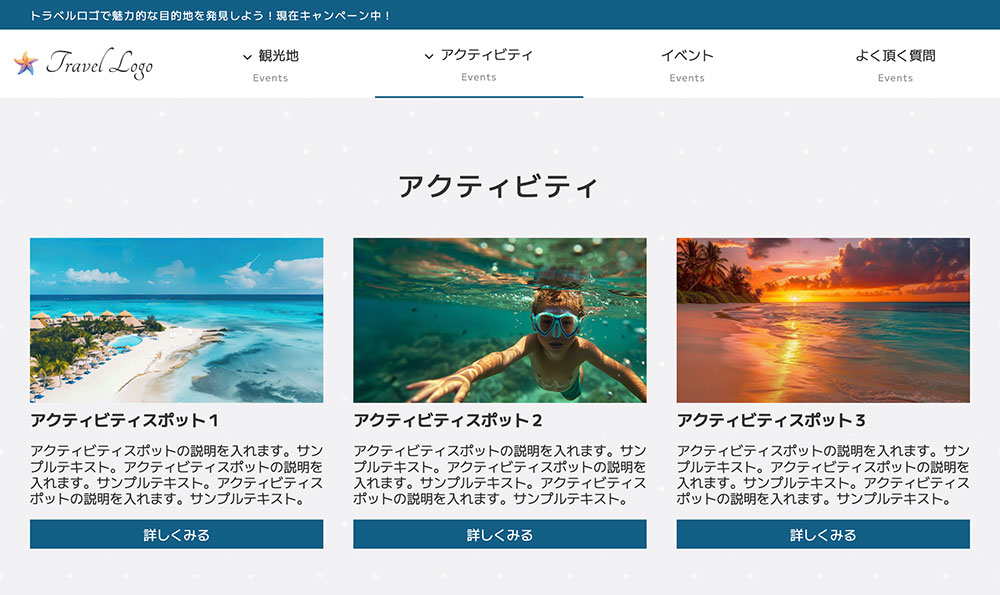
Task: Click Events subtitle under よく頂く質問
Action: coord(895,78)
